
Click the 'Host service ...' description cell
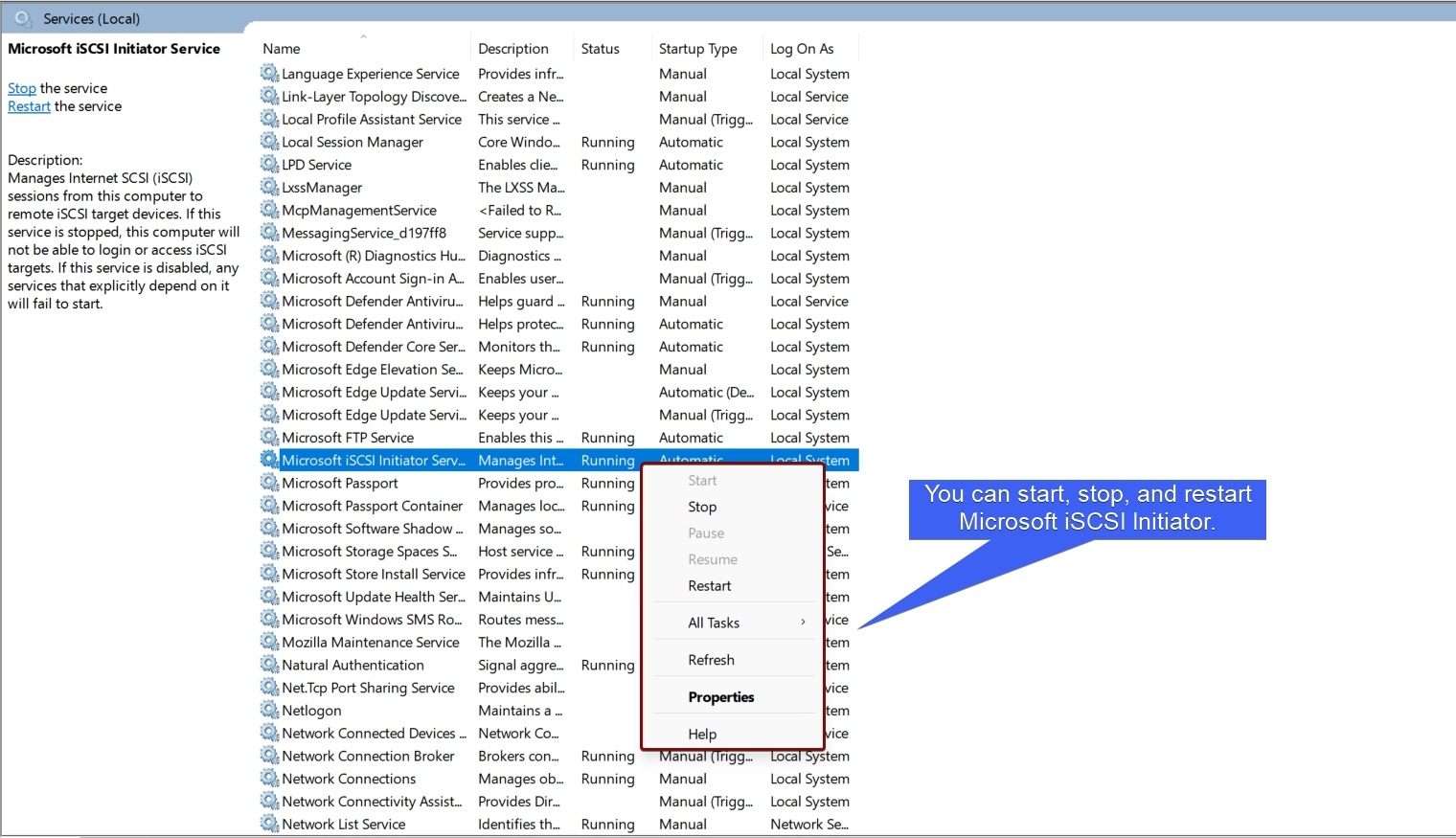click(x=521, y=552)
